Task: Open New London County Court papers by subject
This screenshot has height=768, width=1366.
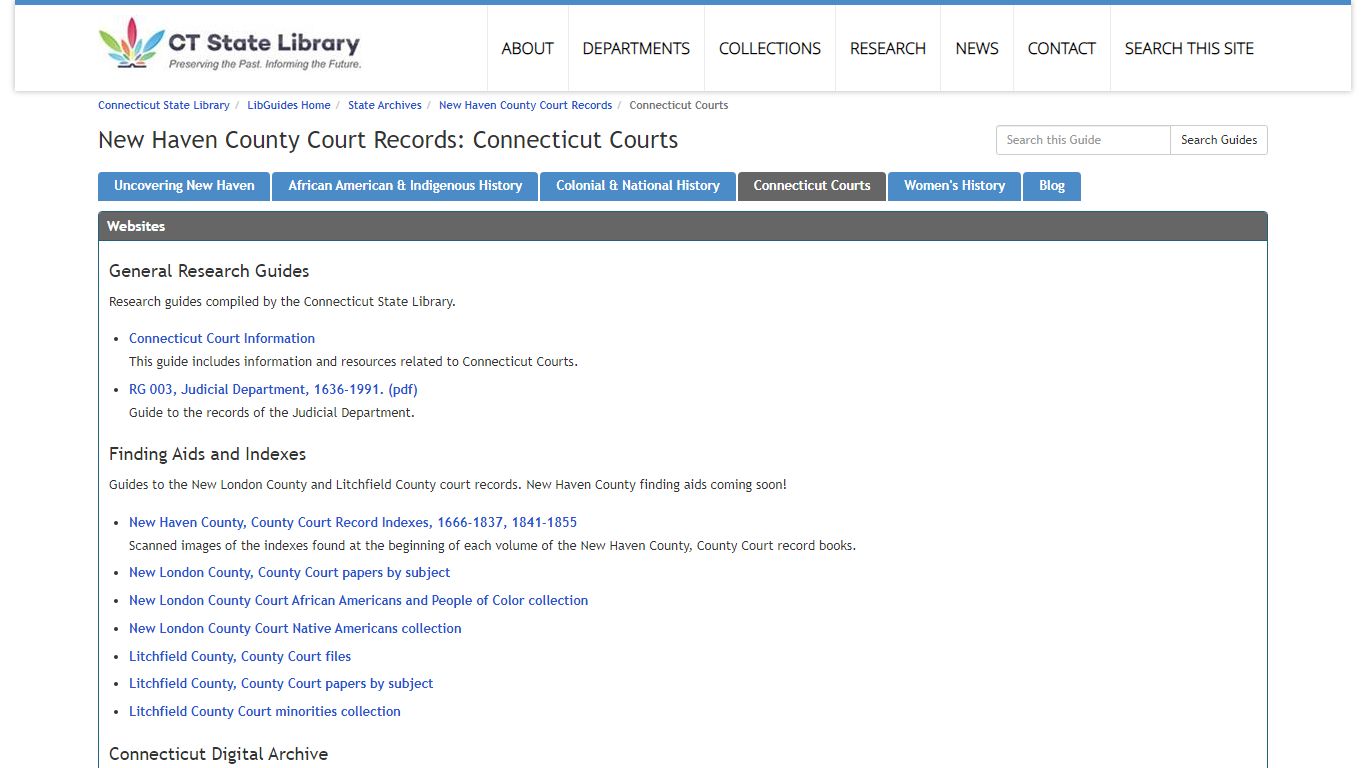Action: 289,572
